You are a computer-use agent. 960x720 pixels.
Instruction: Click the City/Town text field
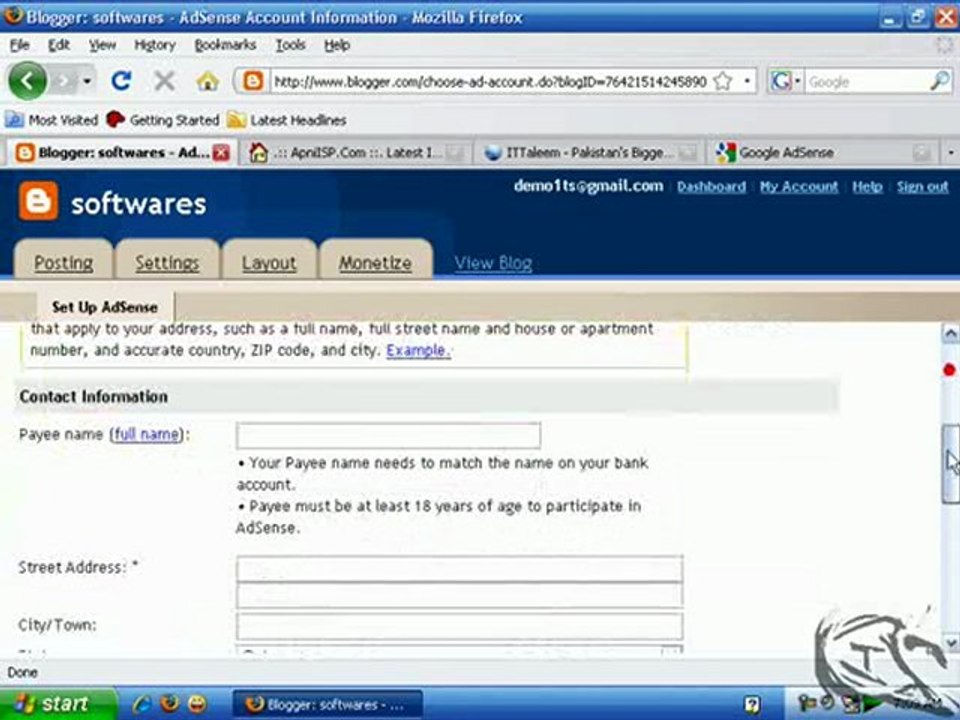(459, 626)
